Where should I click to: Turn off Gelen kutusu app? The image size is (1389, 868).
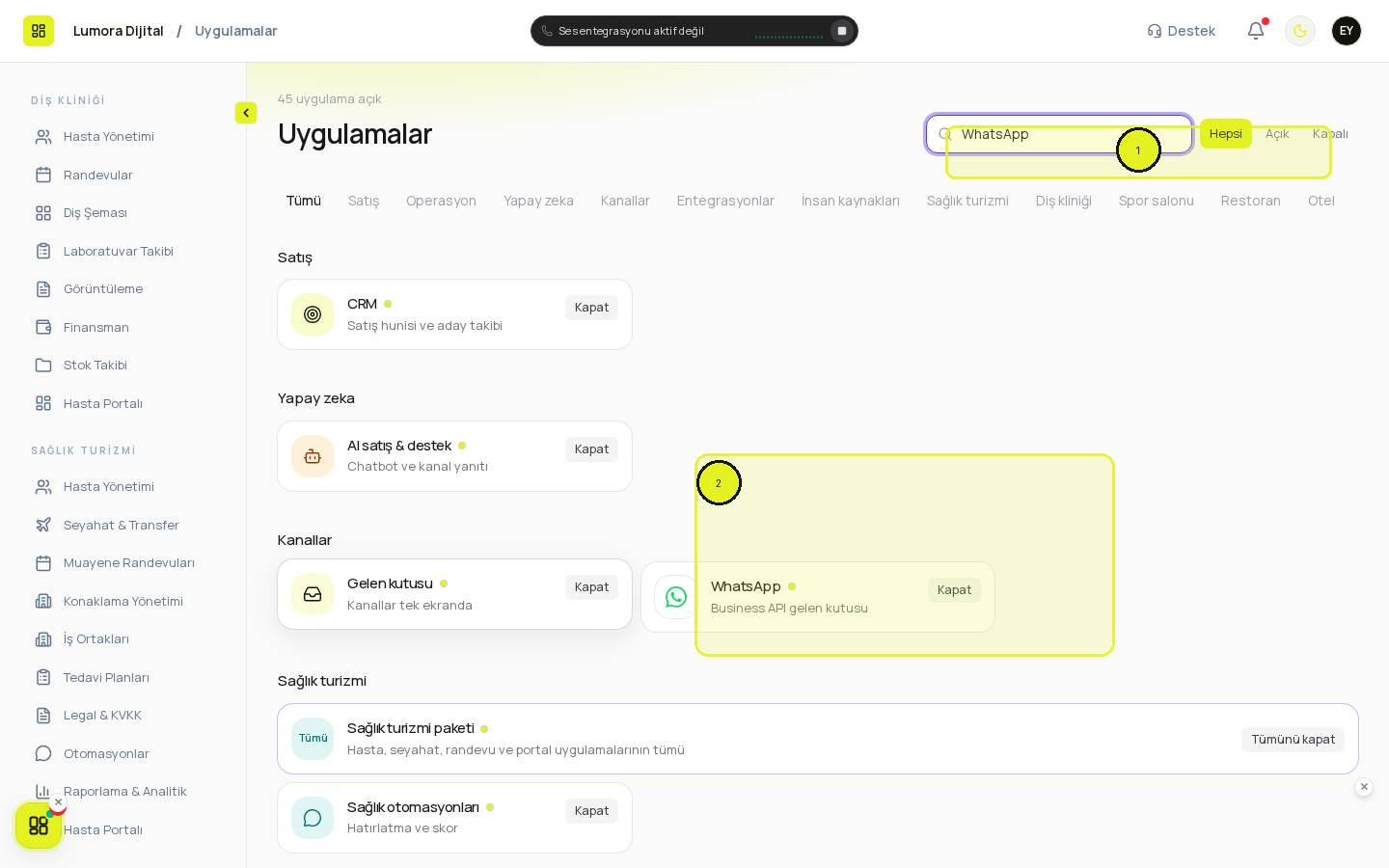591,587
